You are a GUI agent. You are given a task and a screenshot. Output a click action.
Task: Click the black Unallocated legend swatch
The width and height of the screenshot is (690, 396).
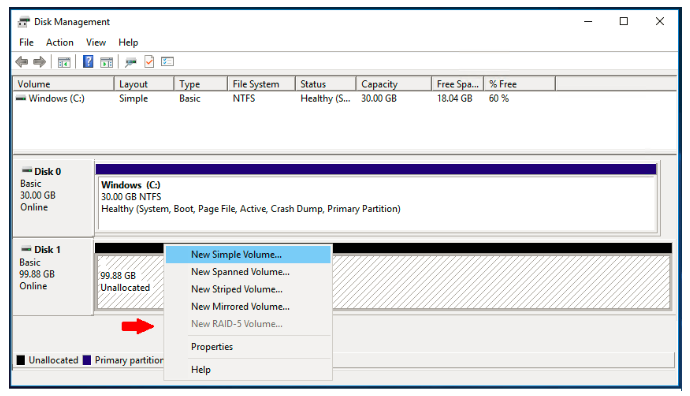click(x=21, y=360)
